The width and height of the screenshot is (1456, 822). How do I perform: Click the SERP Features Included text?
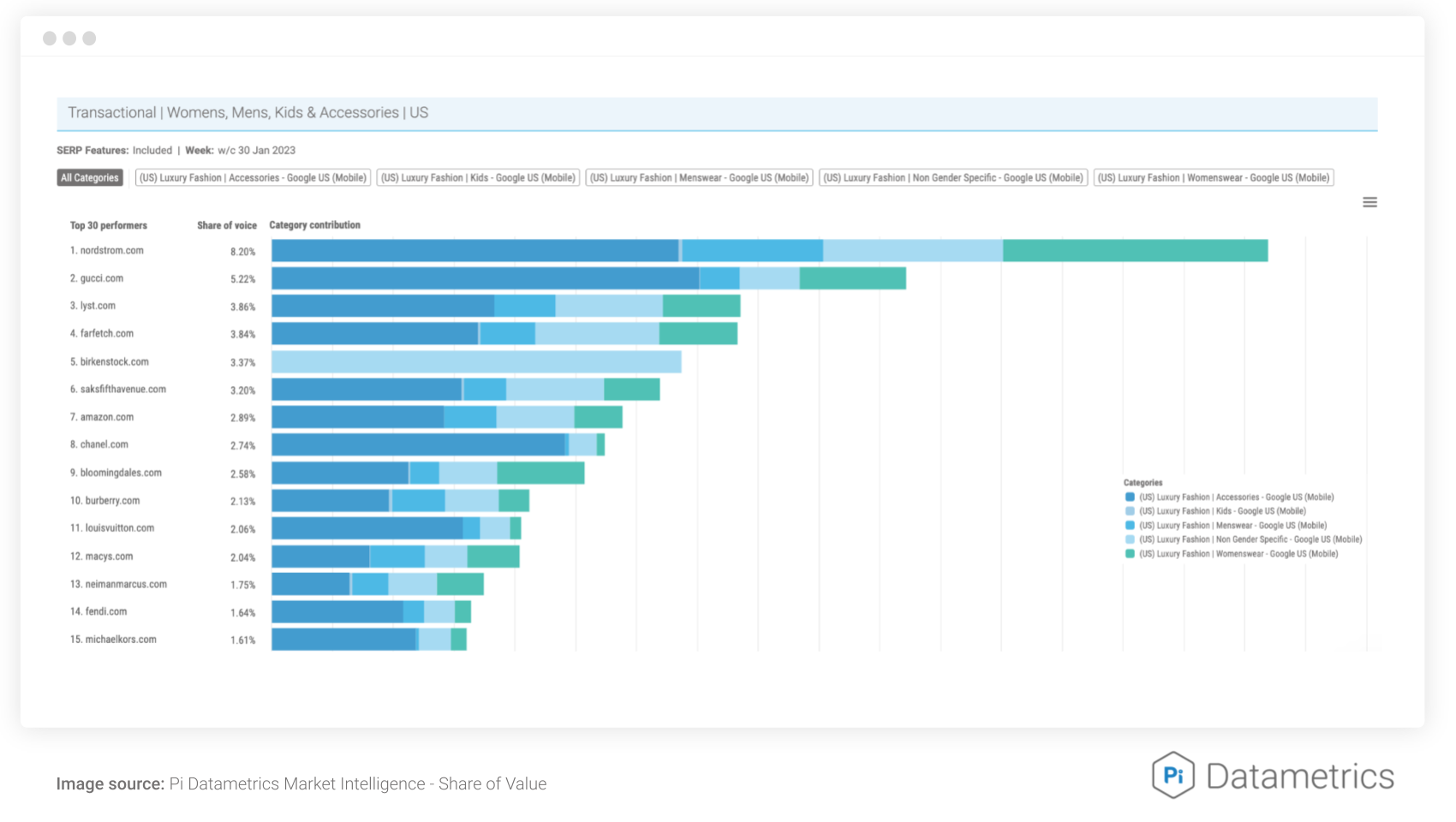coord(115,150)
